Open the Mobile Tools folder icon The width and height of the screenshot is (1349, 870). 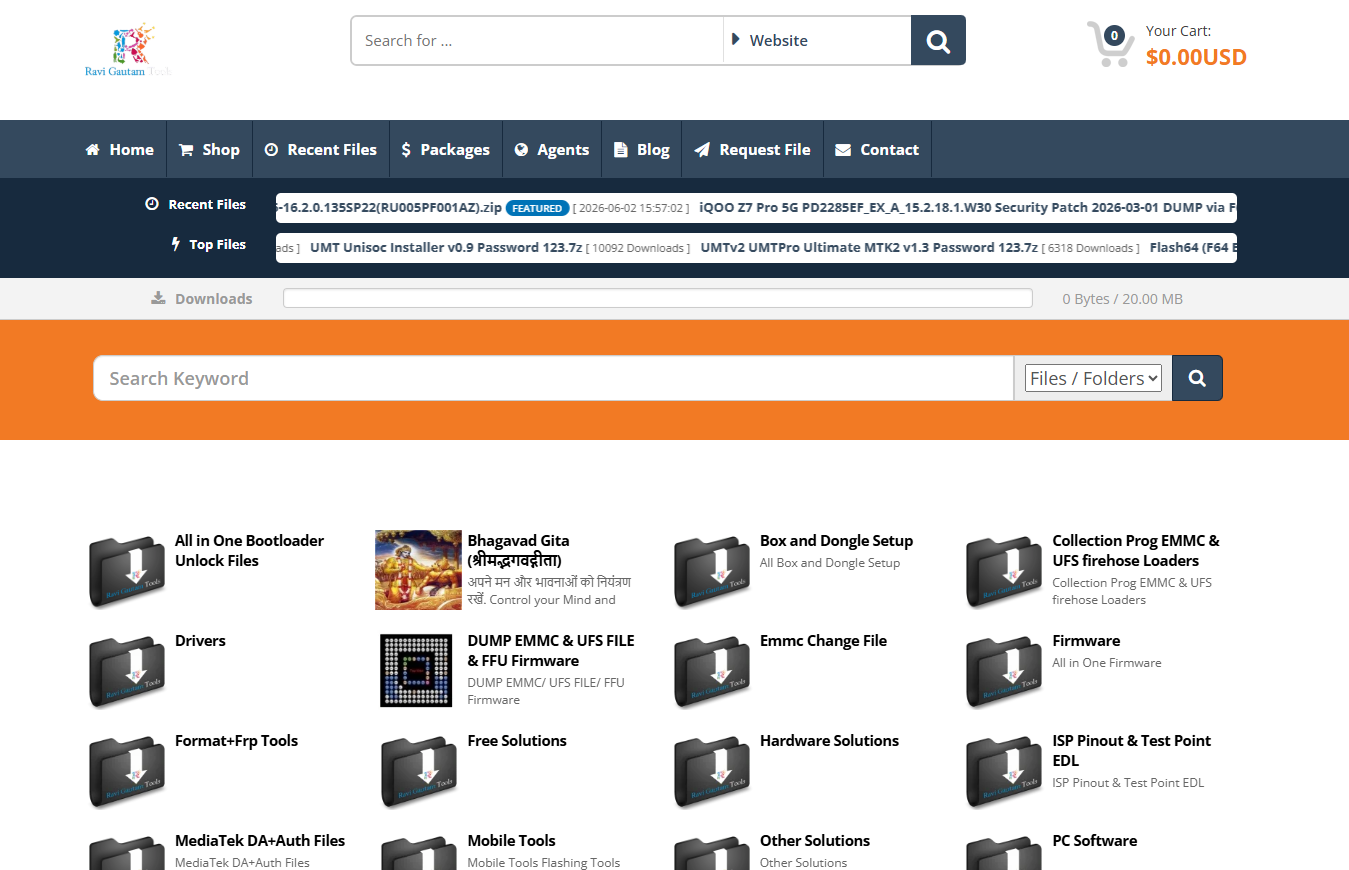pos(419,853)
